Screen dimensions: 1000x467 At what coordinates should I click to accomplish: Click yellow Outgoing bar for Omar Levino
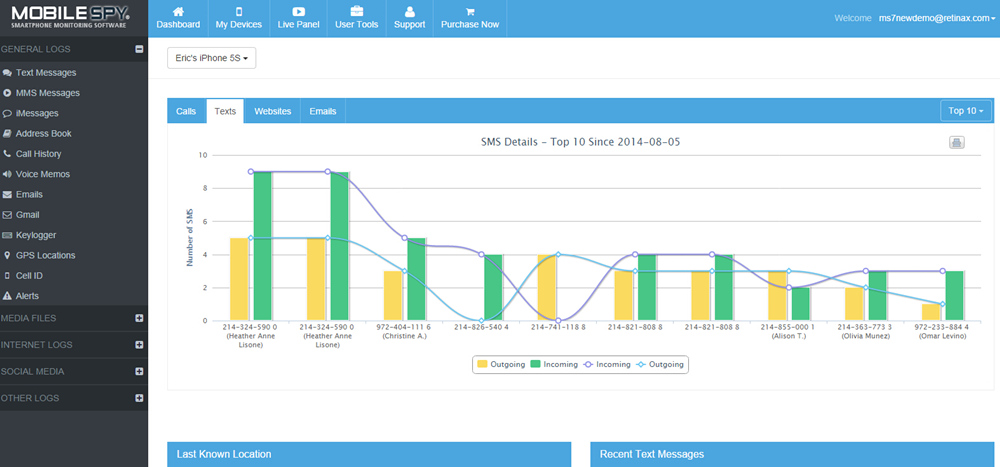(931, 313)
